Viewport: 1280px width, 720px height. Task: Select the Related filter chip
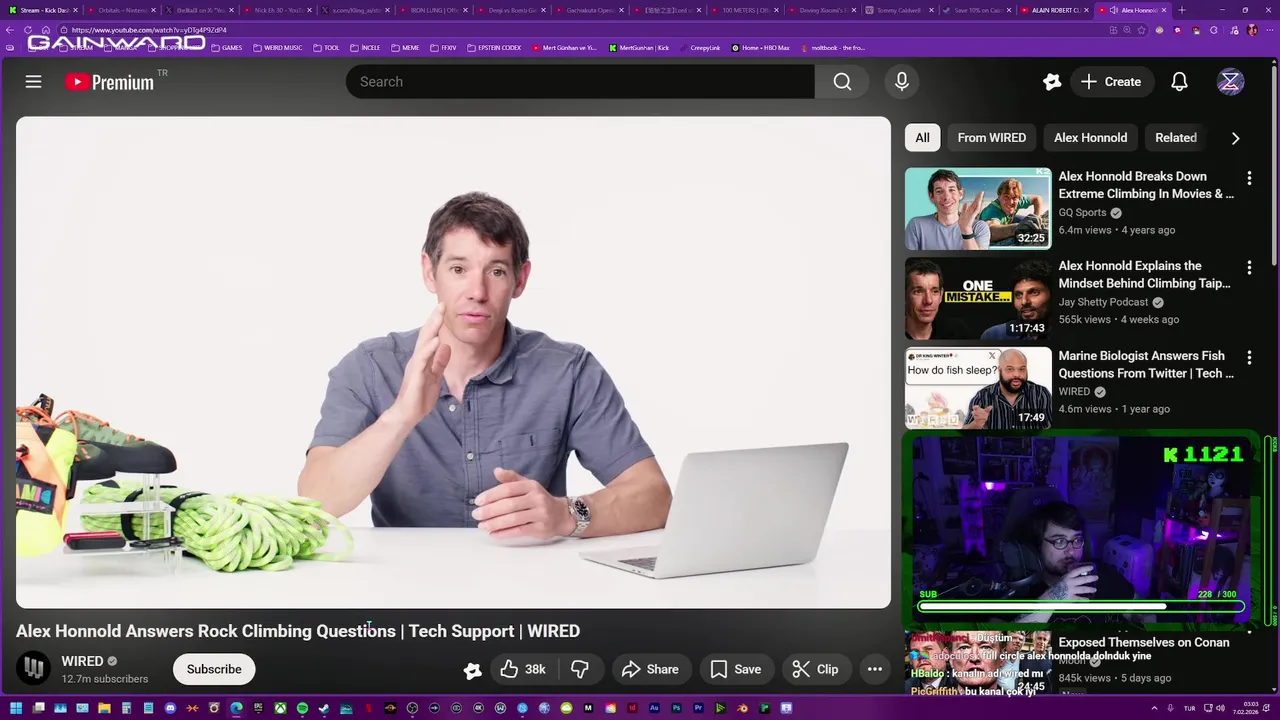(x=1176, y=138)
